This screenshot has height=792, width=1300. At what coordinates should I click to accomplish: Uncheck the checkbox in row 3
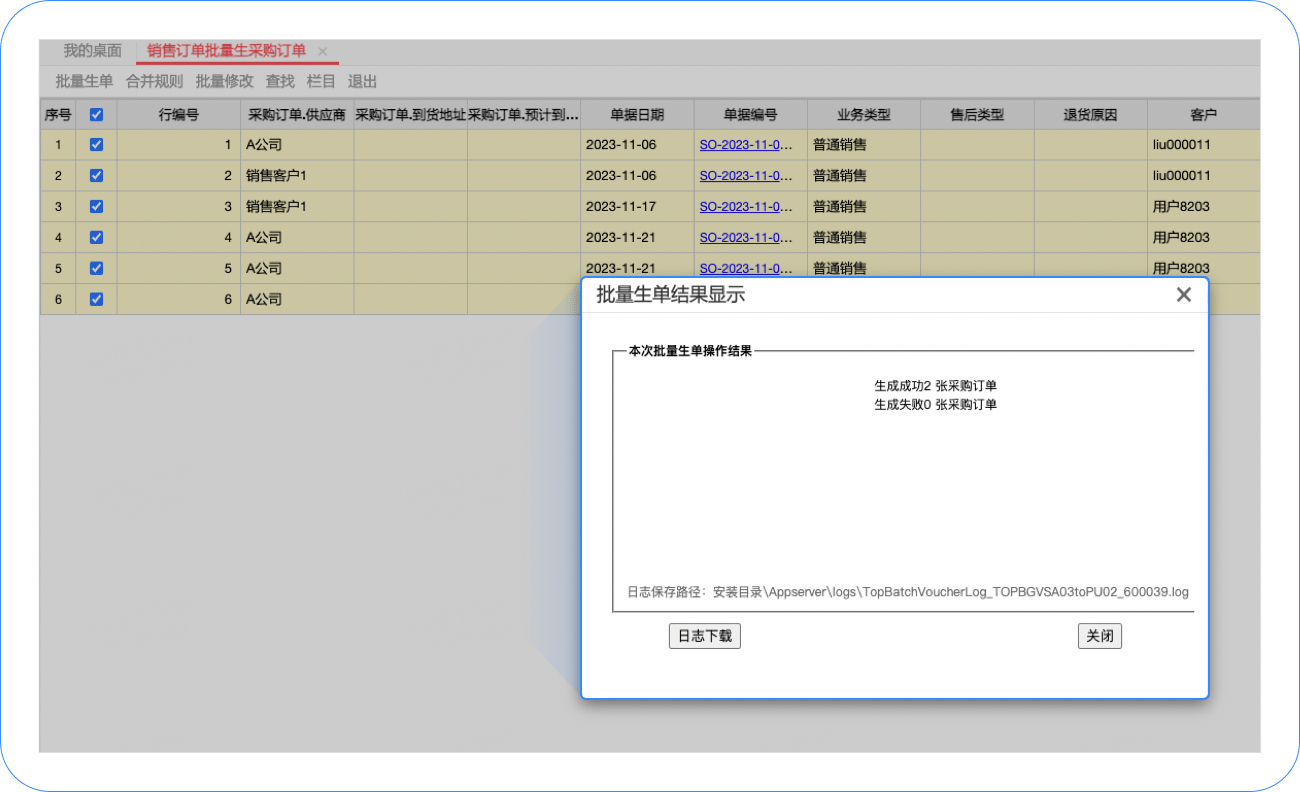pos(96,207)
